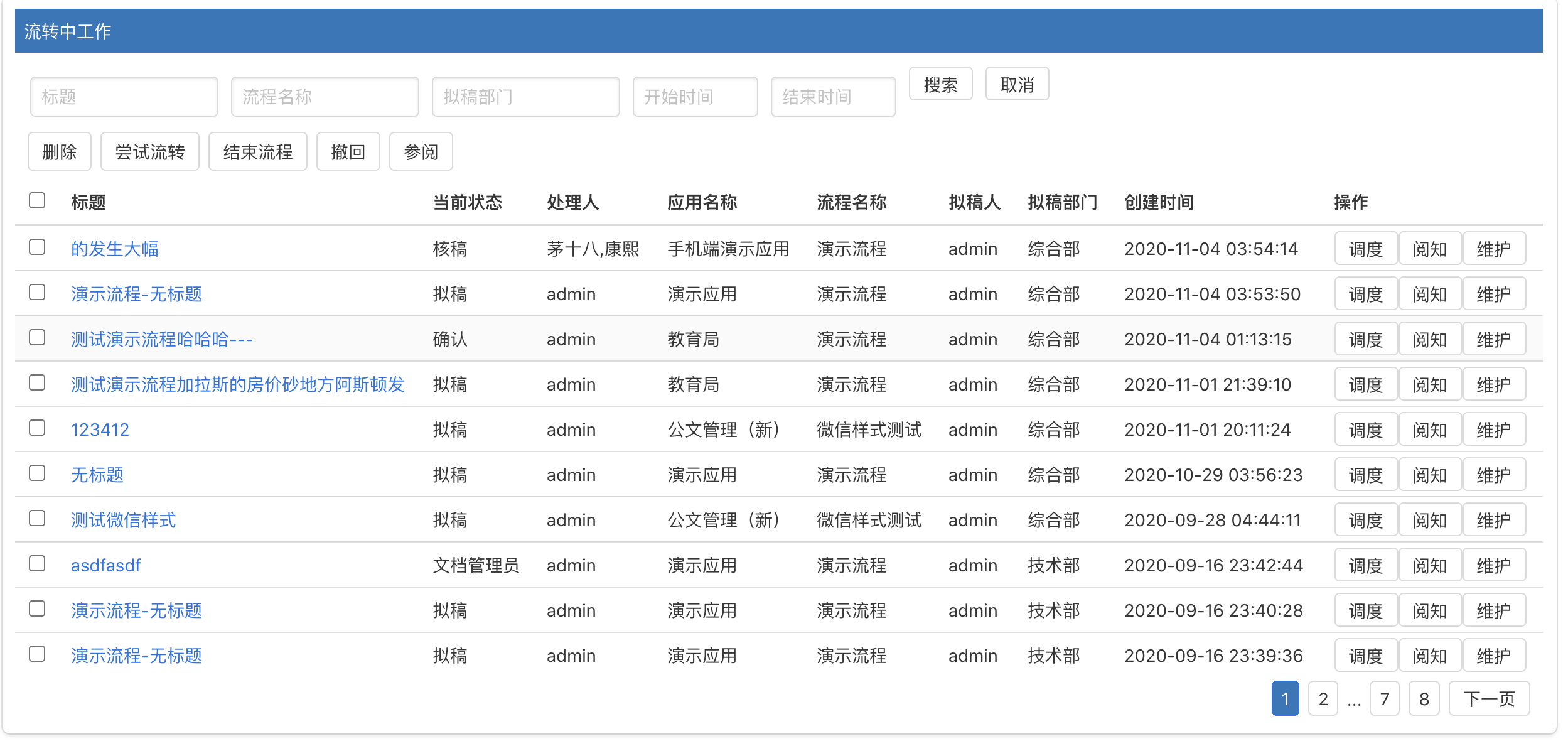Click 调度 in row created 2020-11-04 03:53:50
The image size is (1568, 746).
[x=1367, y=294]
